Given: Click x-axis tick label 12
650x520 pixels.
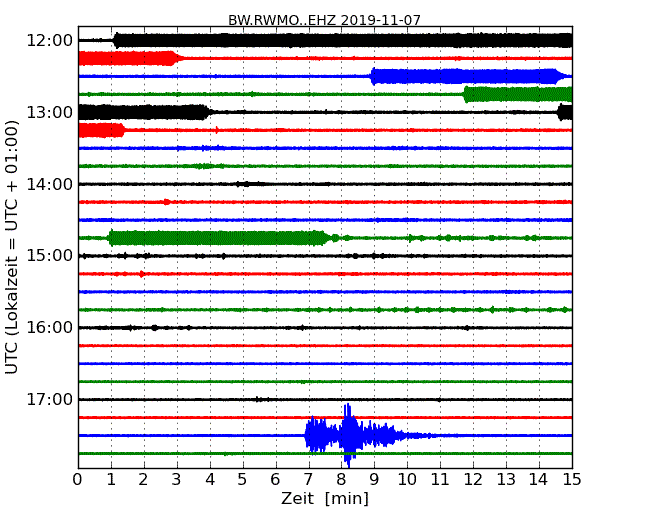Looking at the screenshot, I should (473, 479).
